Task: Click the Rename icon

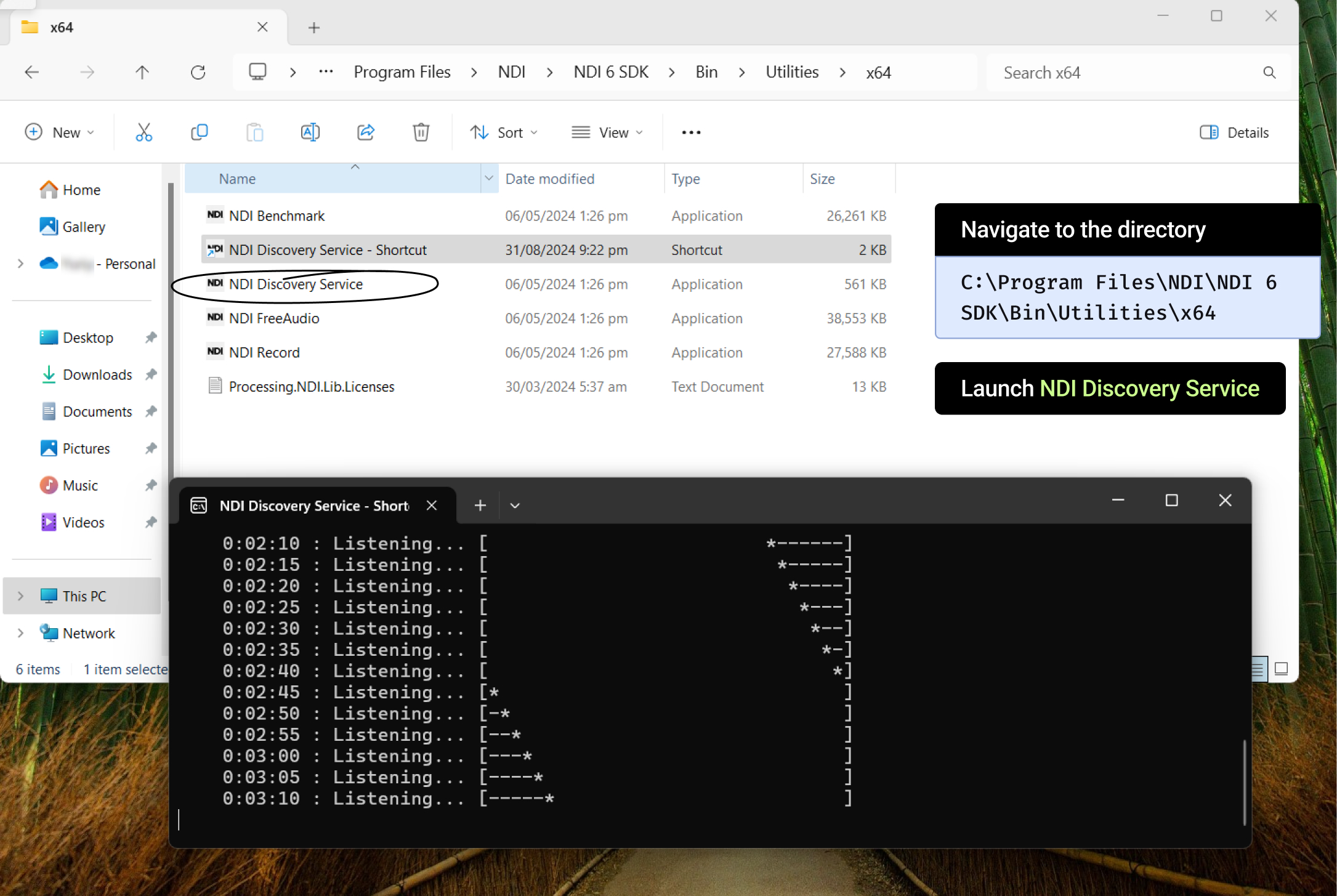Action: pyautogui.click(x=310, y=132)
